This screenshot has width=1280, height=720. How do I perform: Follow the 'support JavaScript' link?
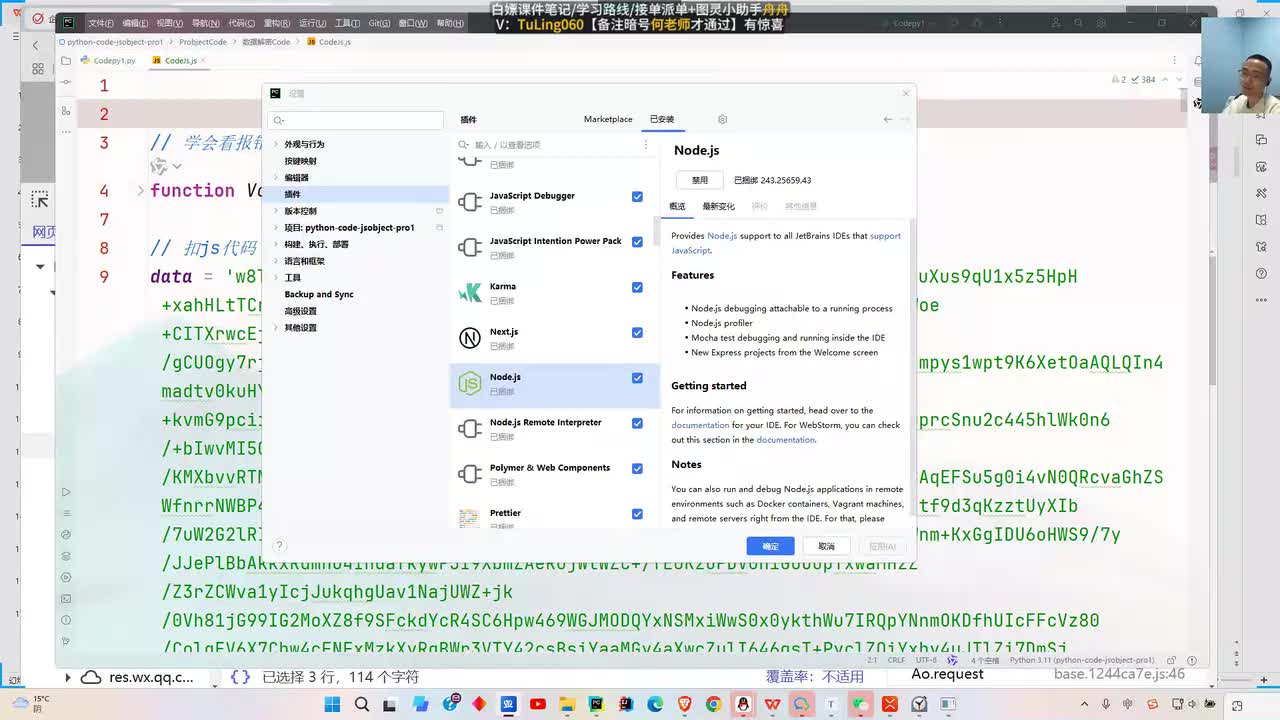coord(786,243)
